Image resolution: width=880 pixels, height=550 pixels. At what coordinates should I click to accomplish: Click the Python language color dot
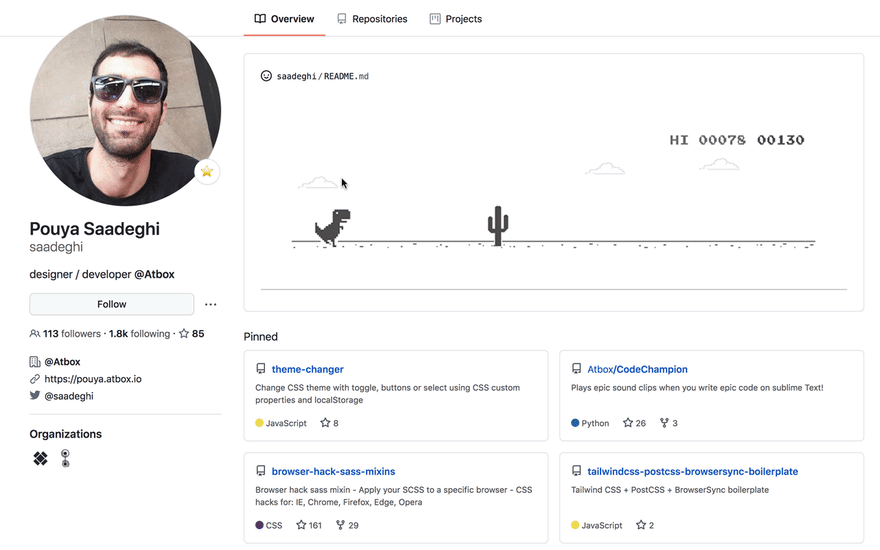[575, 423]
